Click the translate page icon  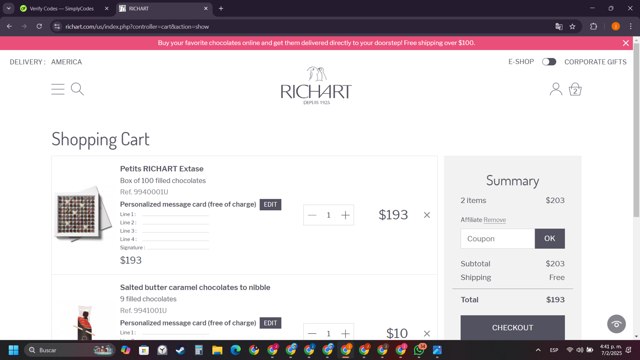[559, 27]
